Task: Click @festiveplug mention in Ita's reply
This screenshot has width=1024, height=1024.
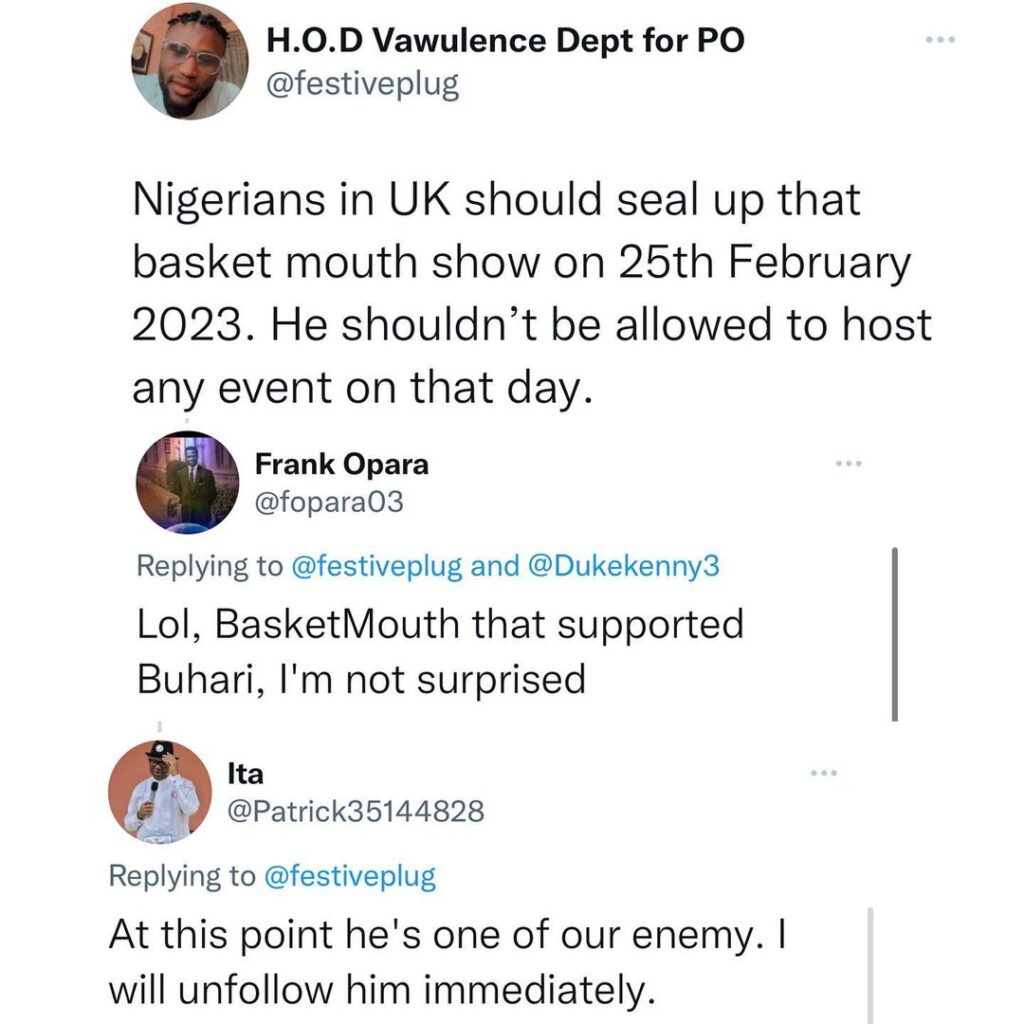Action: (349, 877)
